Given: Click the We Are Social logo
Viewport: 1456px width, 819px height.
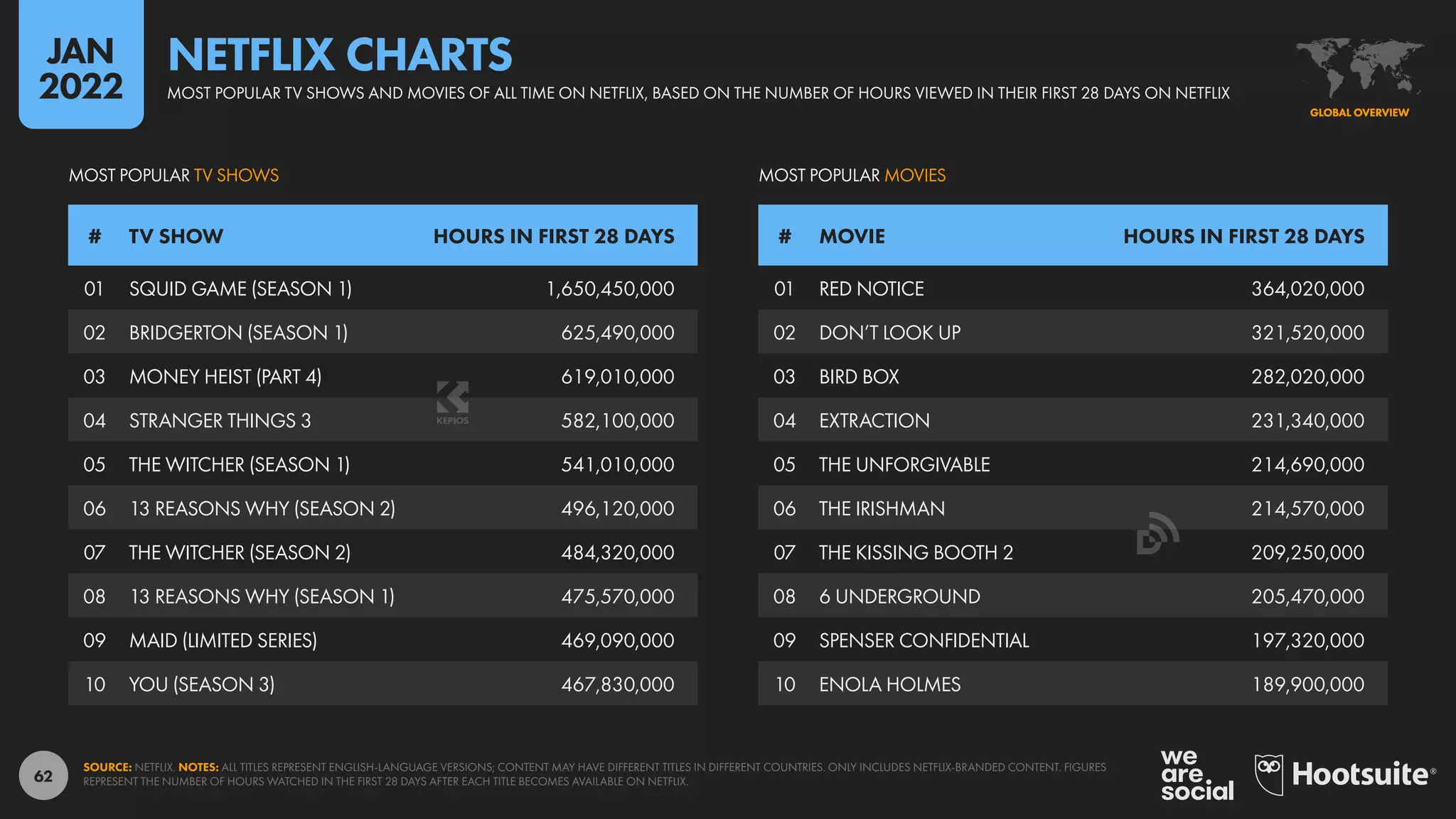Looking at the screenshot, I should pyautogui.click(x=1197, y=775).
